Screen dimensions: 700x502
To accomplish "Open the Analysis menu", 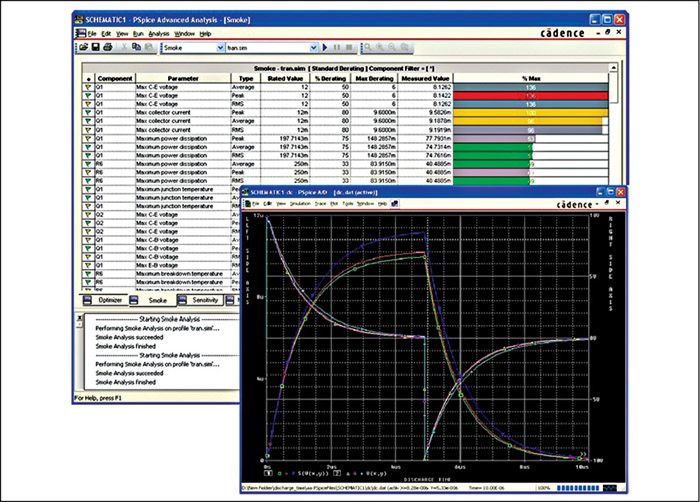I will click(x=158, y=34).
